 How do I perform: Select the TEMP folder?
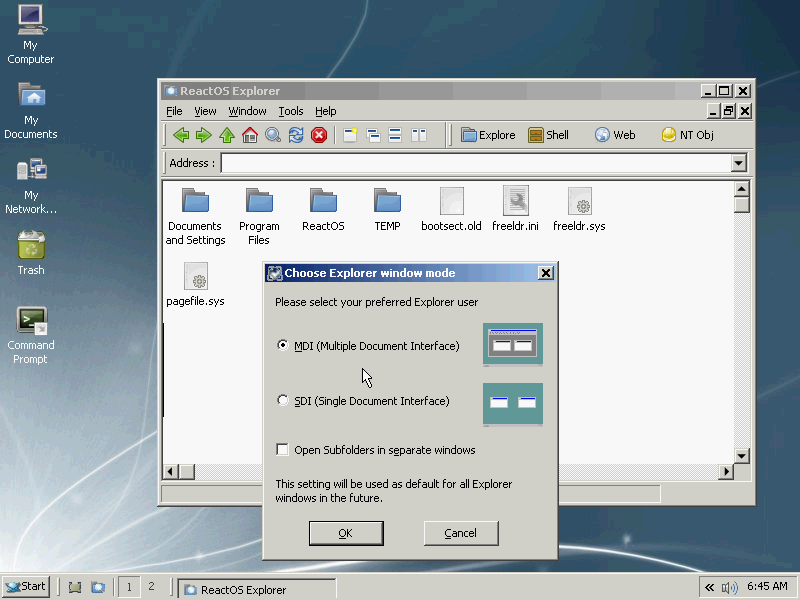pos(387,210)
